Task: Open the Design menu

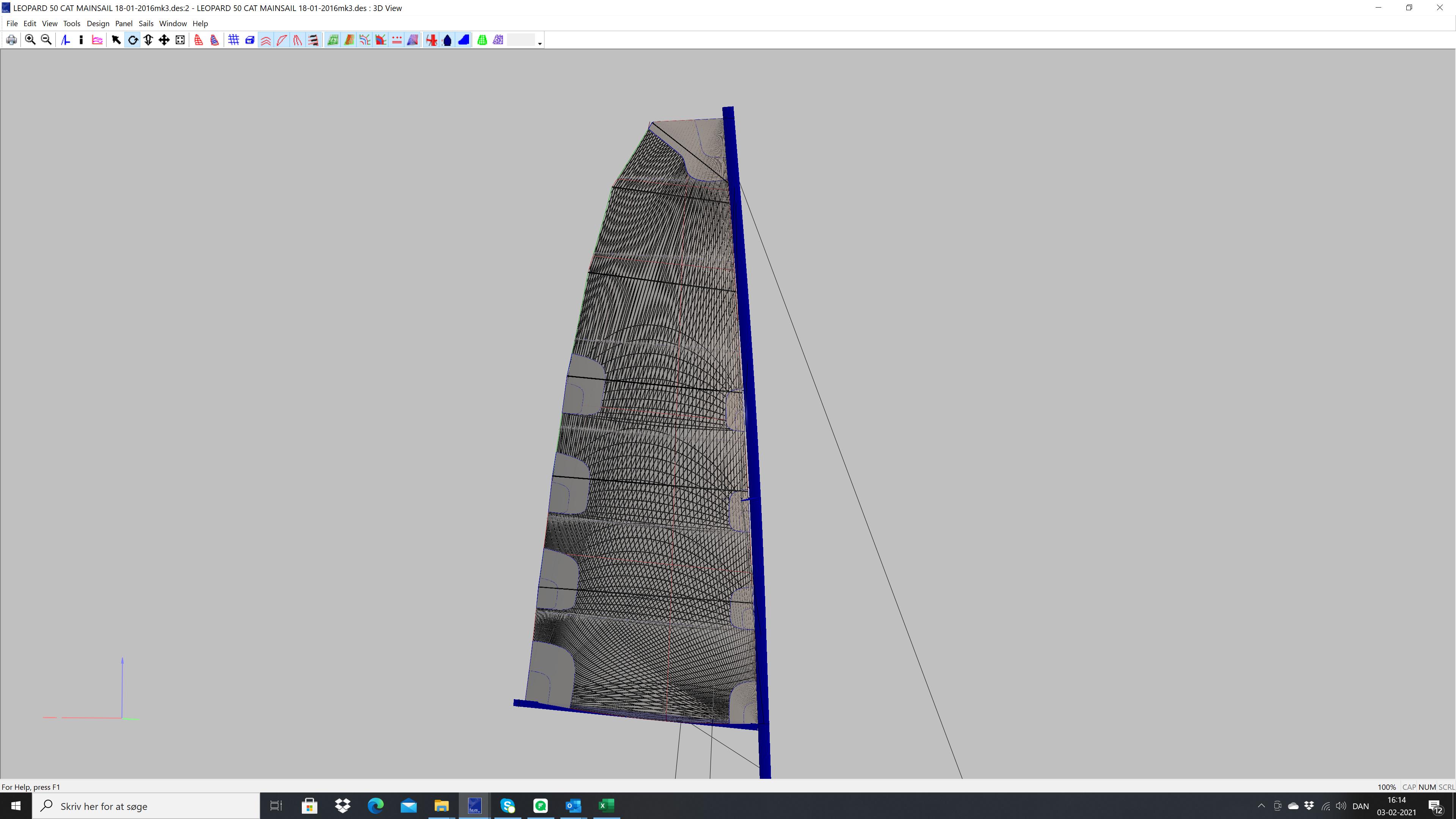Action: coord(98,23)
